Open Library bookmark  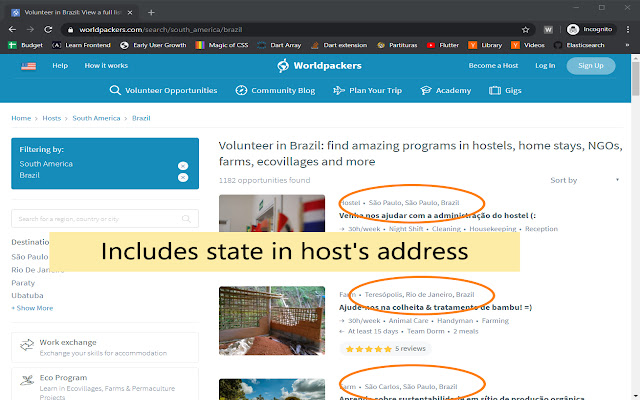tap(485, 45)
